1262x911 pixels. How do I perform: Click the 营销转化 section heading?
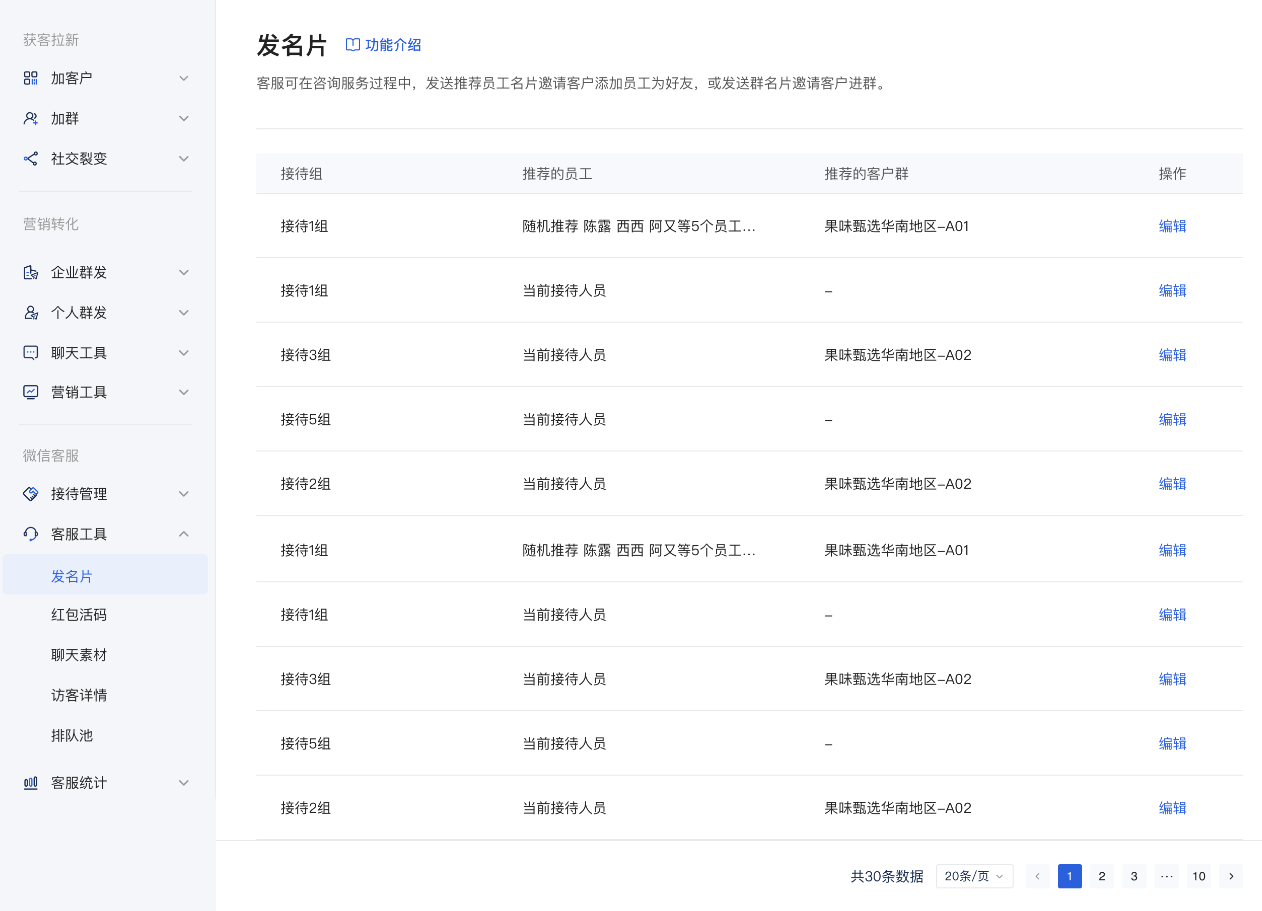(51, 223)
